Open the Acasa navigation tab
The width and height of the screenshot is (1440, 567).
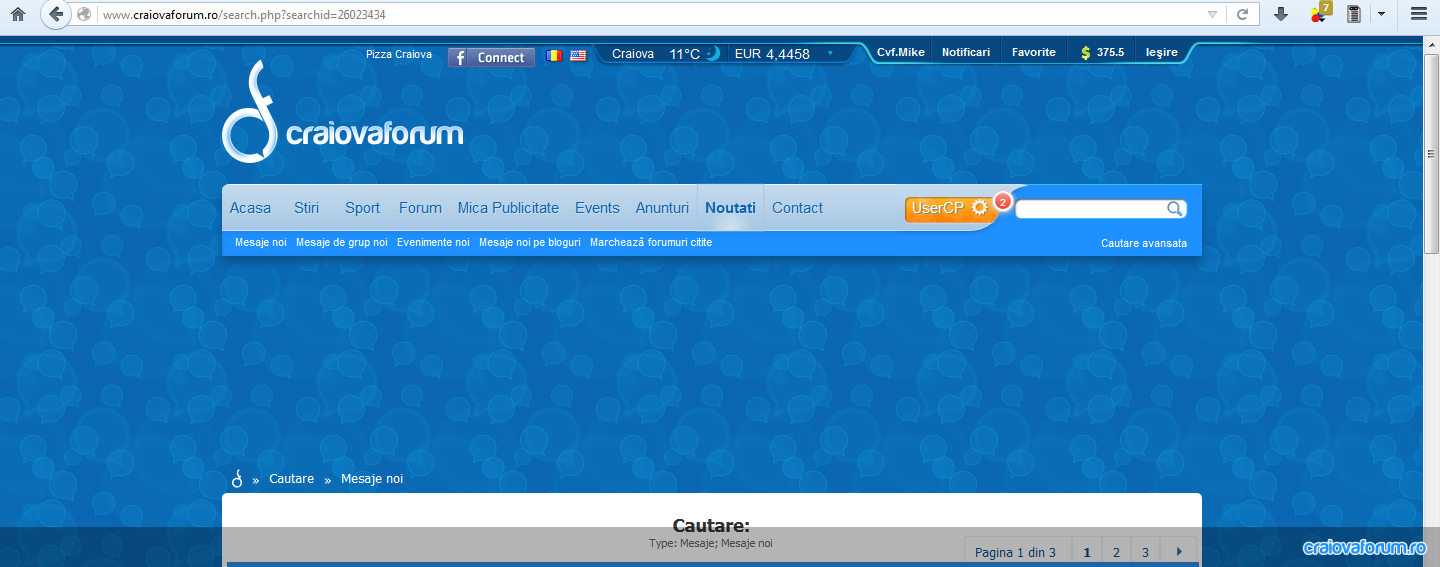pyautogui.click(x=250, y=208)
